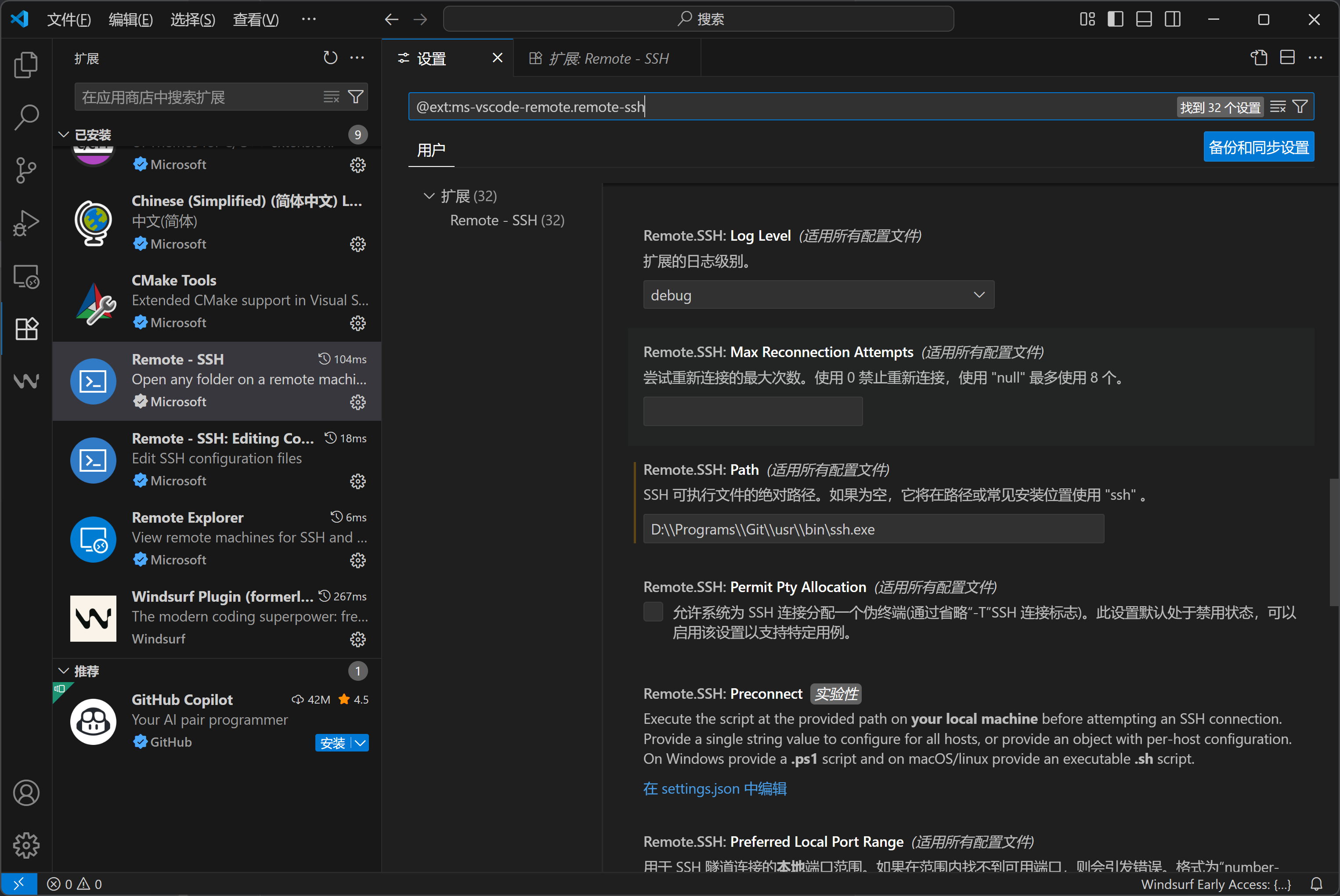Select Remote - SSH (32) tree item
Viewport: 1340px width, 896px height.
tap(507, 220)
